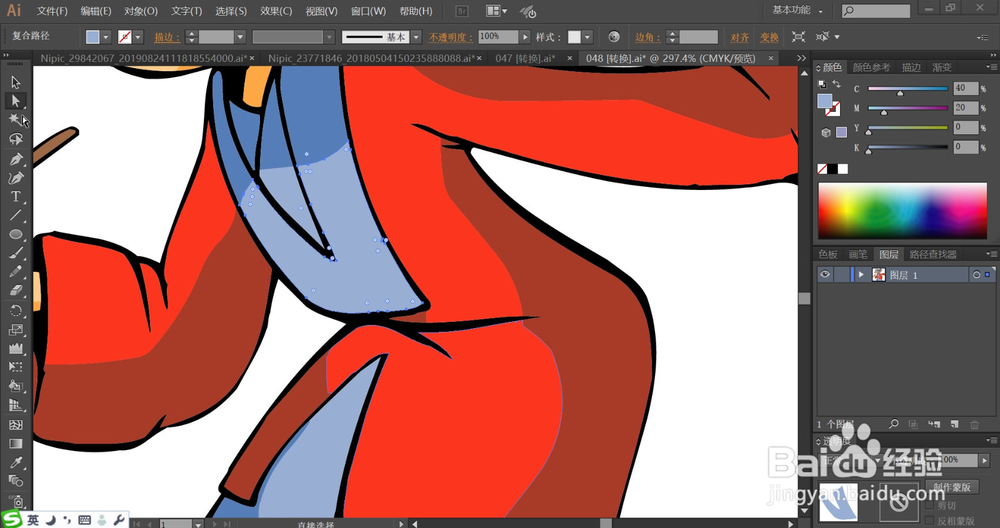This screenshot has height=528, width=1000.
Task: Select the Pen tool
Action: click(x=16, y=159)
